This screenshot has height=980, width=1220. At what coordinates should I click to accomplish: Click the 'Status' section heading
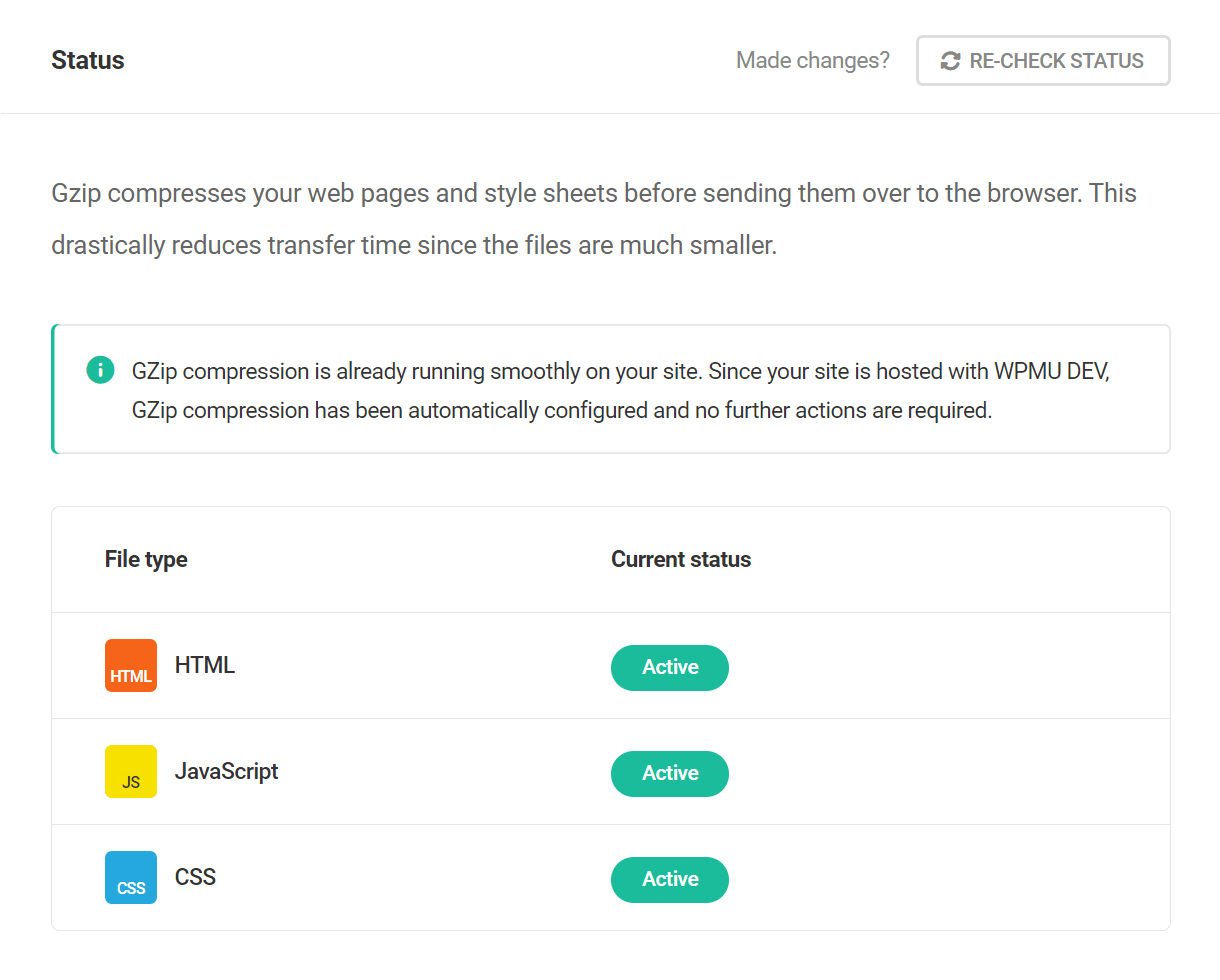tap(88, 61)
